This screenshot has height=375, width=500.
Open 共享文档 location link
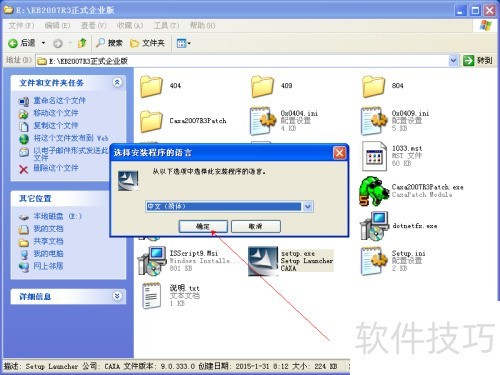(x=48, y=241)
